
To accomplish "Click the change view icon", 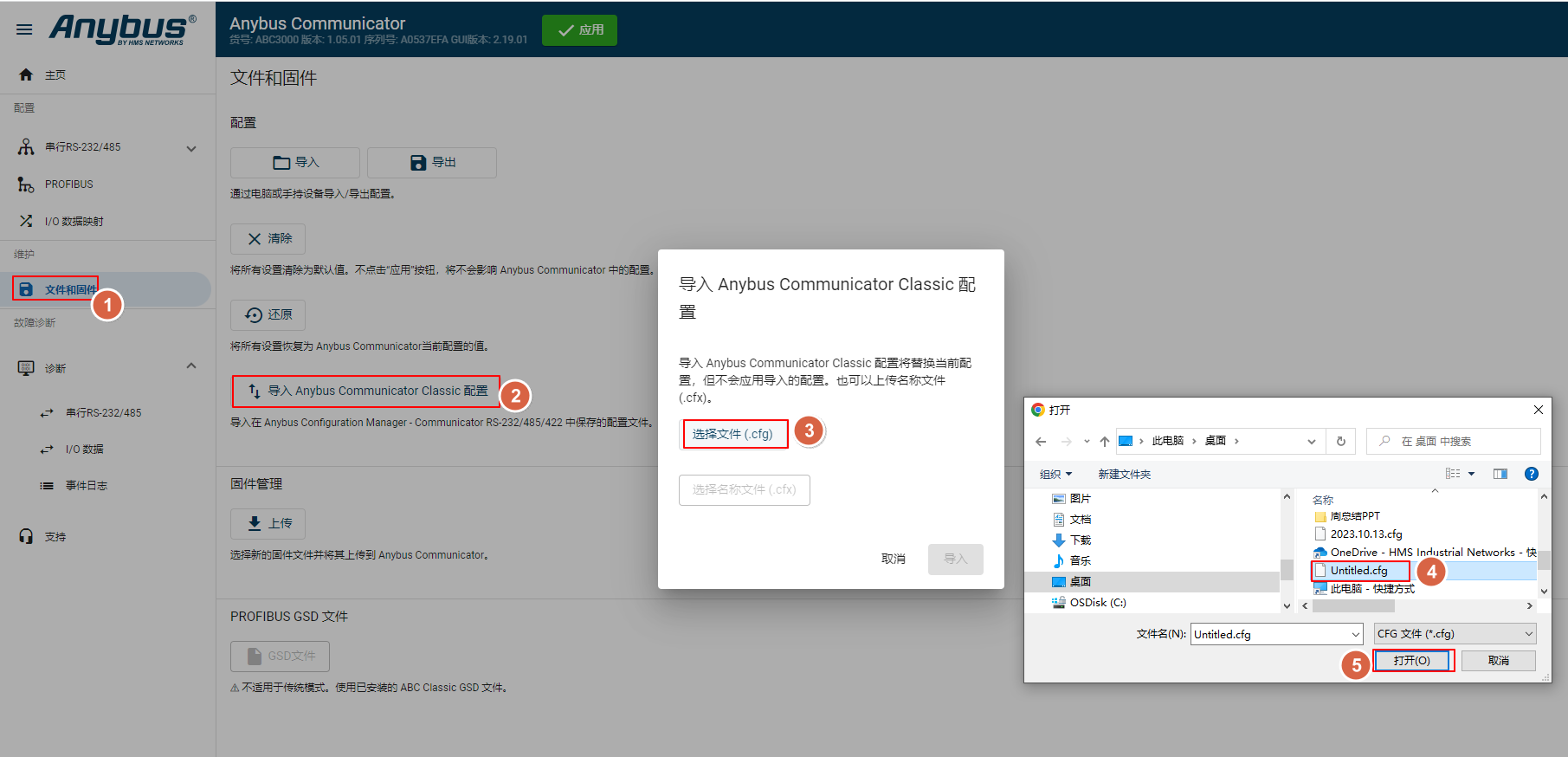I will tap(1453, 474).
